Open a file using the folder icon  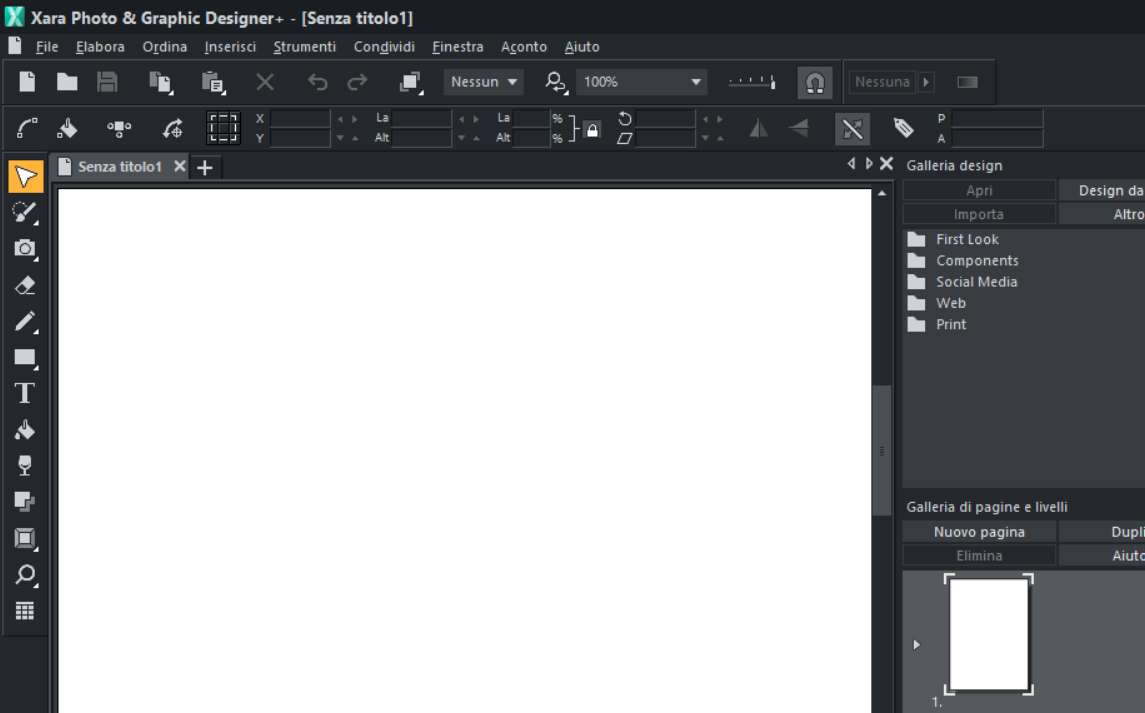pyautogui.click(x=67, y=82)
